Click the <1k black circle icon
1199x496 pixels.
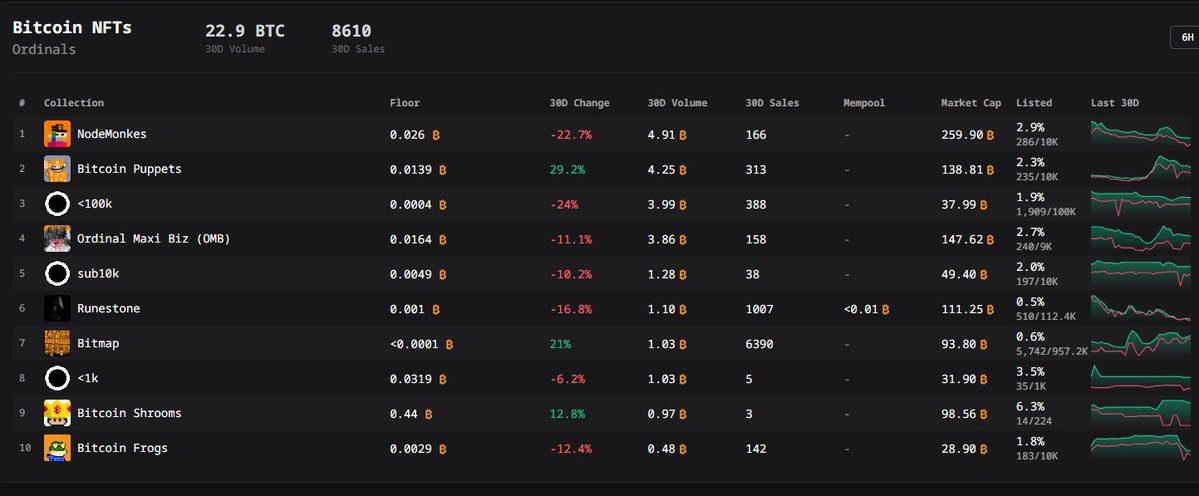(x=57, y=378)
